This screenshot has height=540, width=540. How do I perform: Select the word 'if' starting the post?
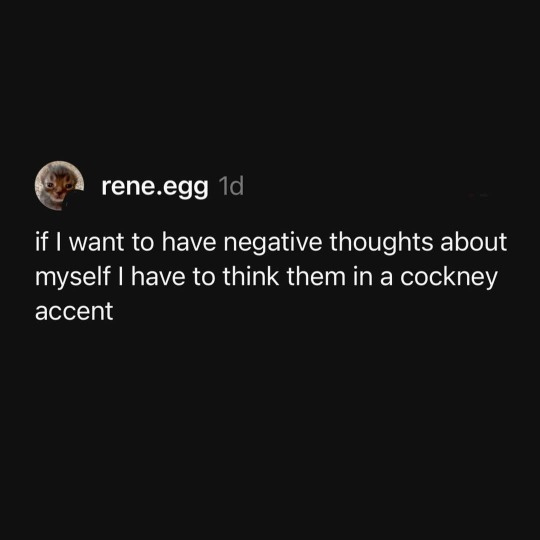(x=41, y=242)
